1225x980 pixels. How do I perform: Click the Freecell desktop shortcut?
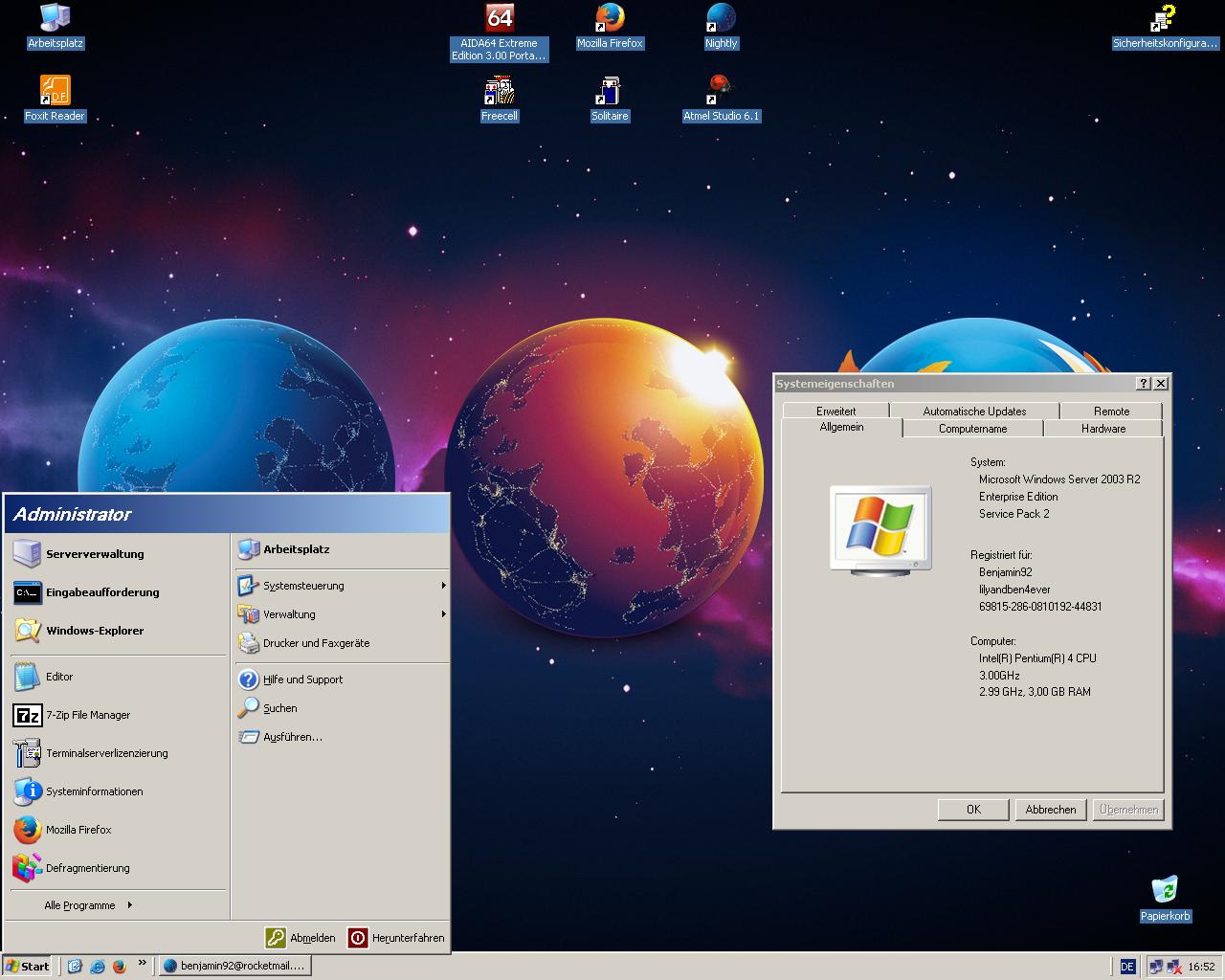[499, 92]
